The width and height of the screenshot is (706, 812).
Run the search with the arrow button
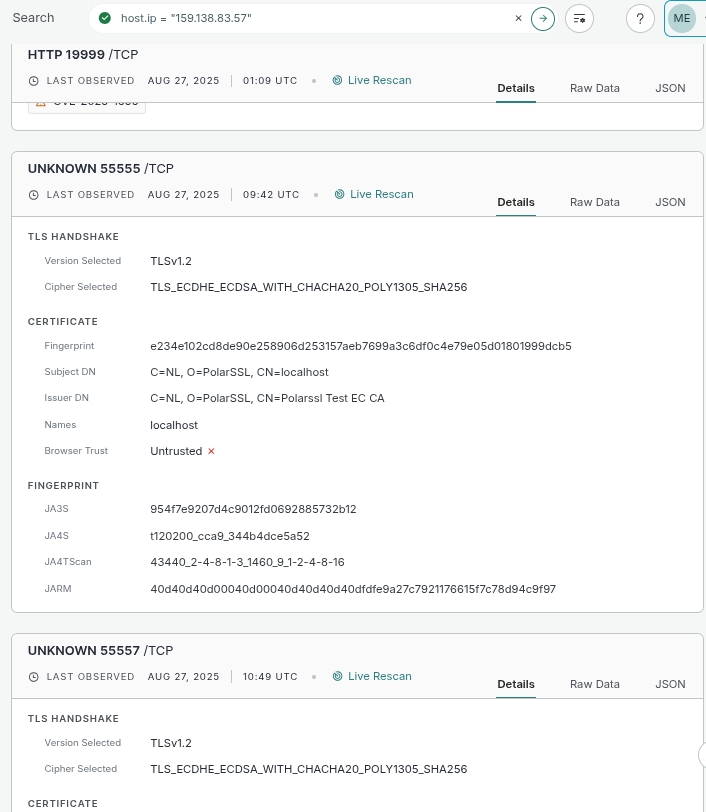click(542, 18)
